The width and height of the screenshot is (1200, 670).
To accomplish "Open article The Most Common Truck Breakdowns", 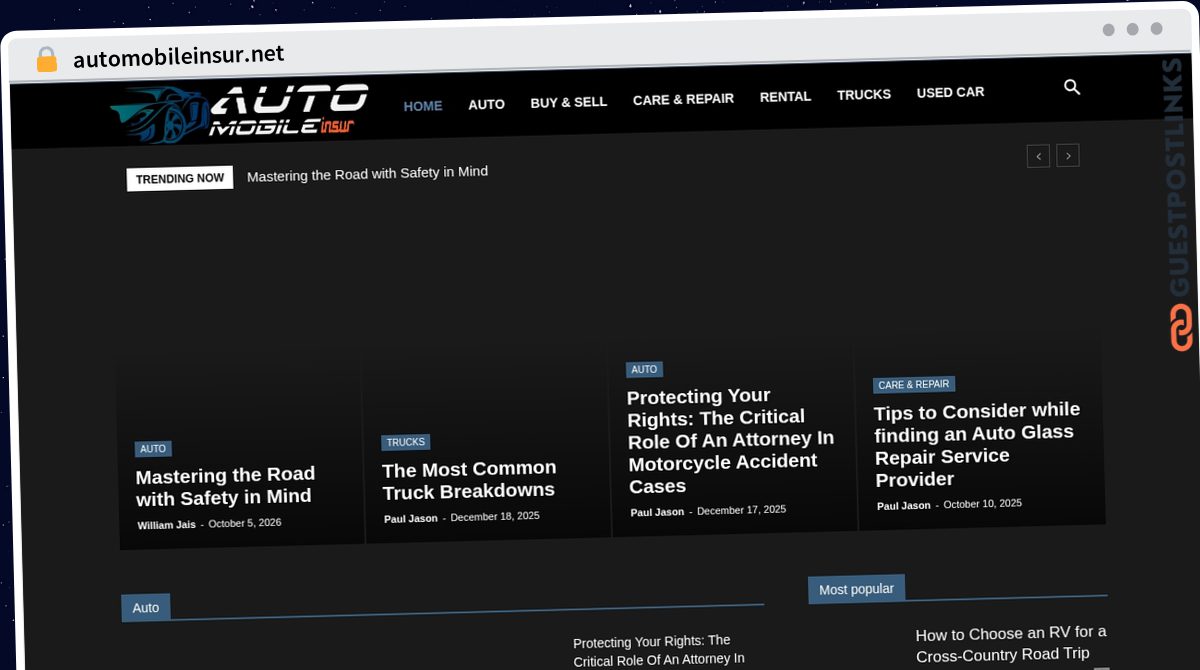I will pyautogui.click(x=469, y=480).
